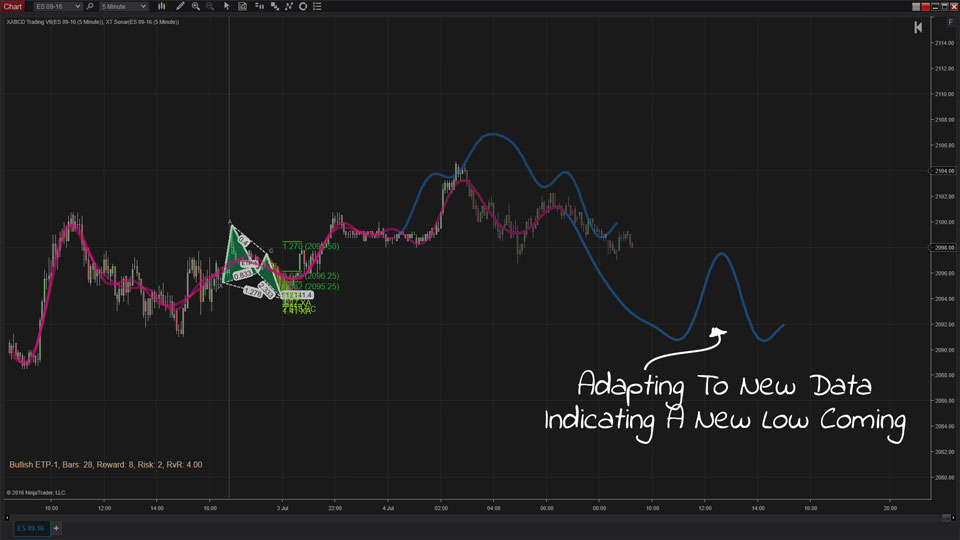Image resolution: width=960 pixels, height=540 pixels.
Task: Click the 'Bullish ETP-1' pattern info text
Action: tap(106, 465)
